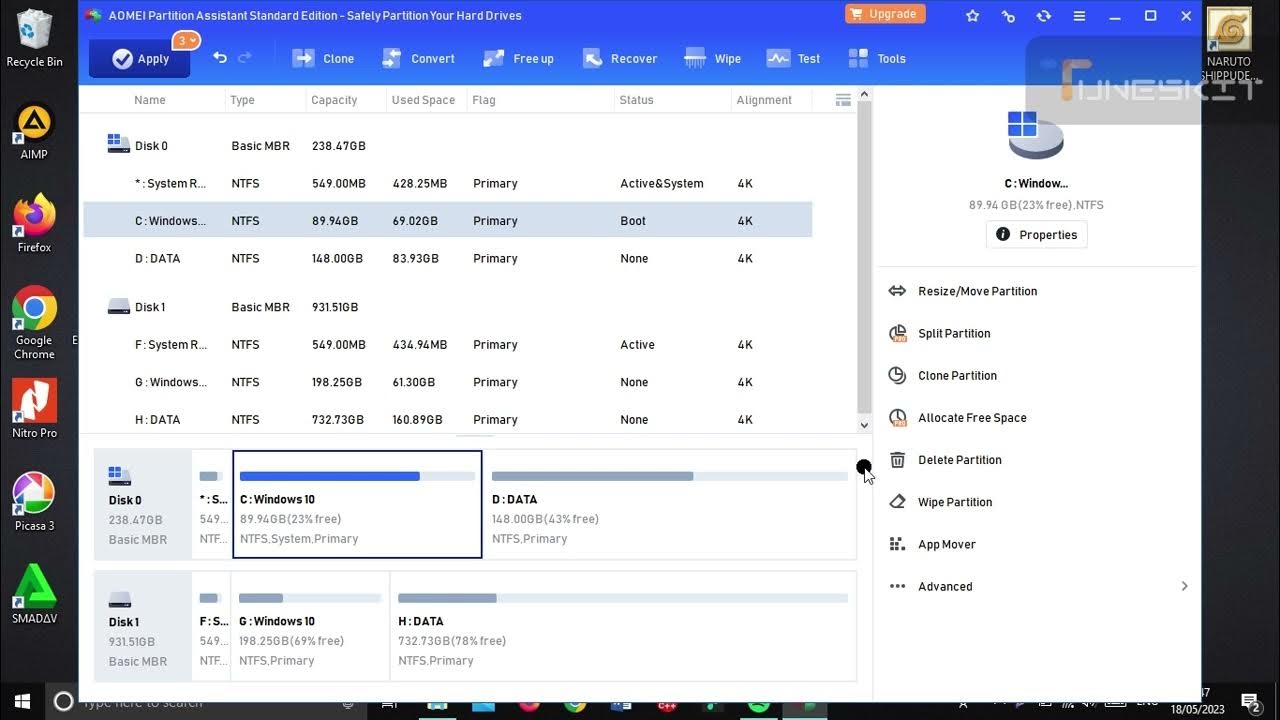The image size is (1280, 720).
Task: Open the SMADAV desktop shortcut
Action: (33, 594)
